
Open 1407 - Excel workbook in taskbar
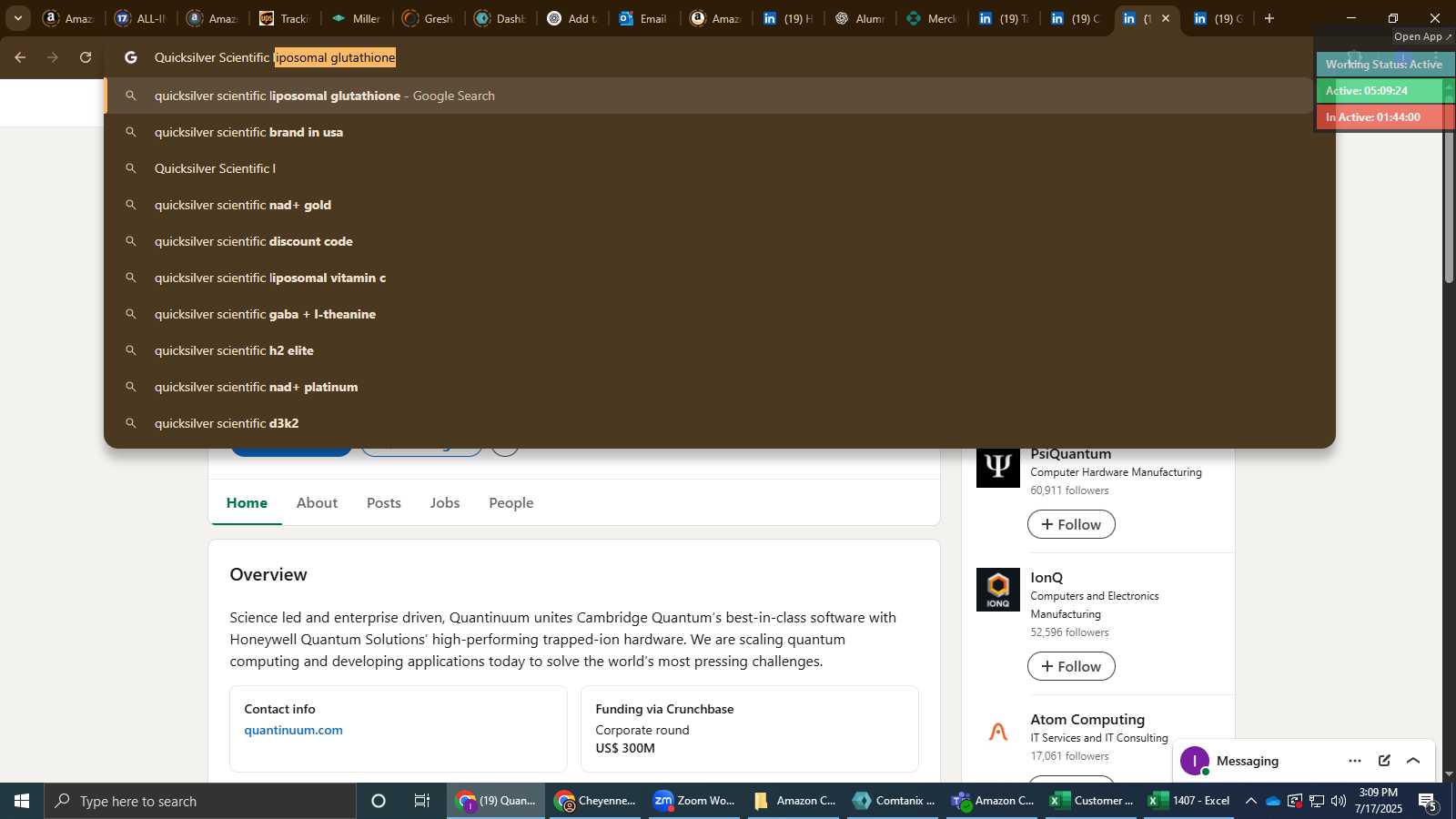(1190, 801)
